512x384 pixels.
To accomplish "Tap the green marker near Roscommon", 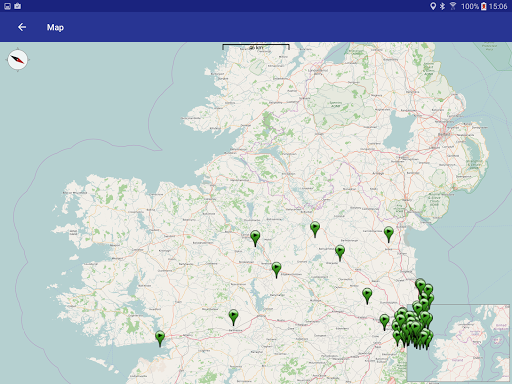I will pos(255,238).
